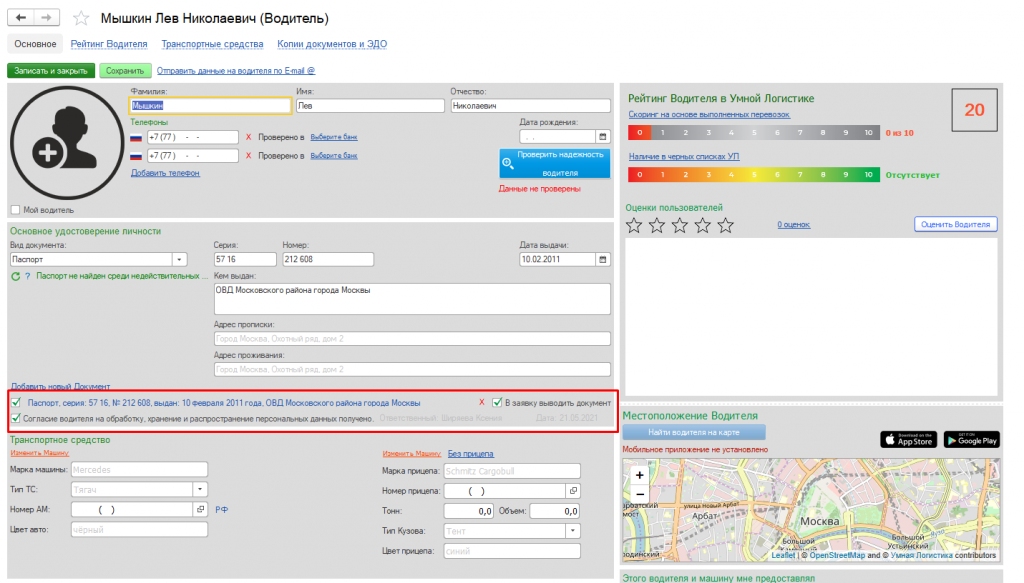1024x583 pixels.
Task: Open Копии документов и ЭДО tab
Action: coord(332,44)
